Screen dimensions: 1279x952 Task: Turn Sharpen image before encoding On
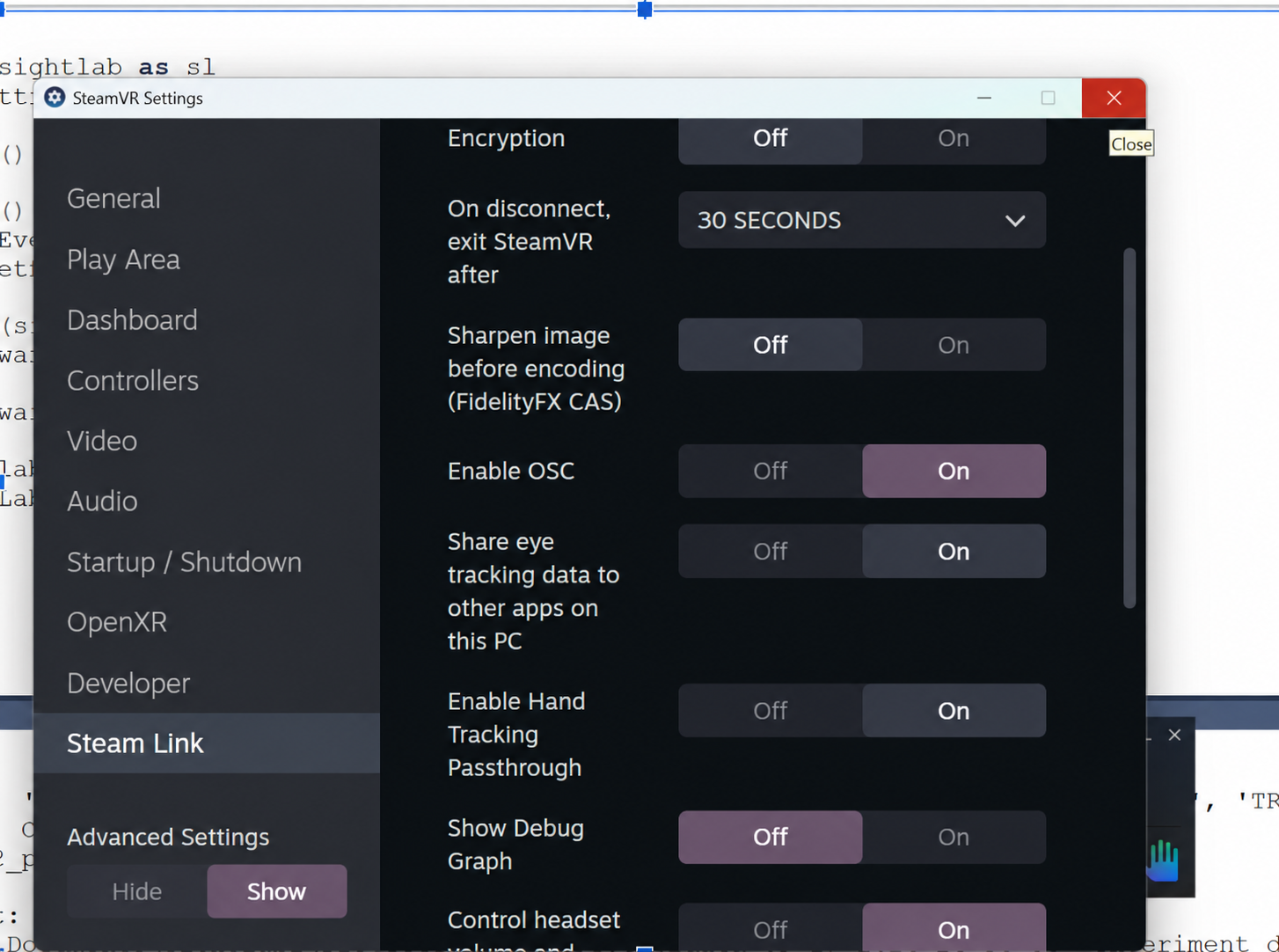pos(954,345)
